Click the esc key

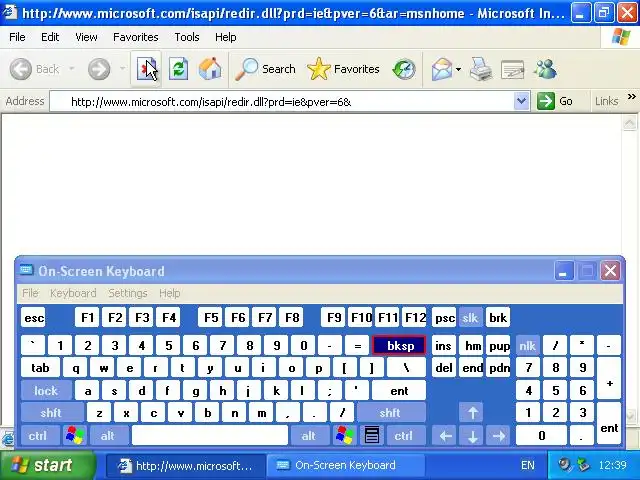[x=34, y=318]
